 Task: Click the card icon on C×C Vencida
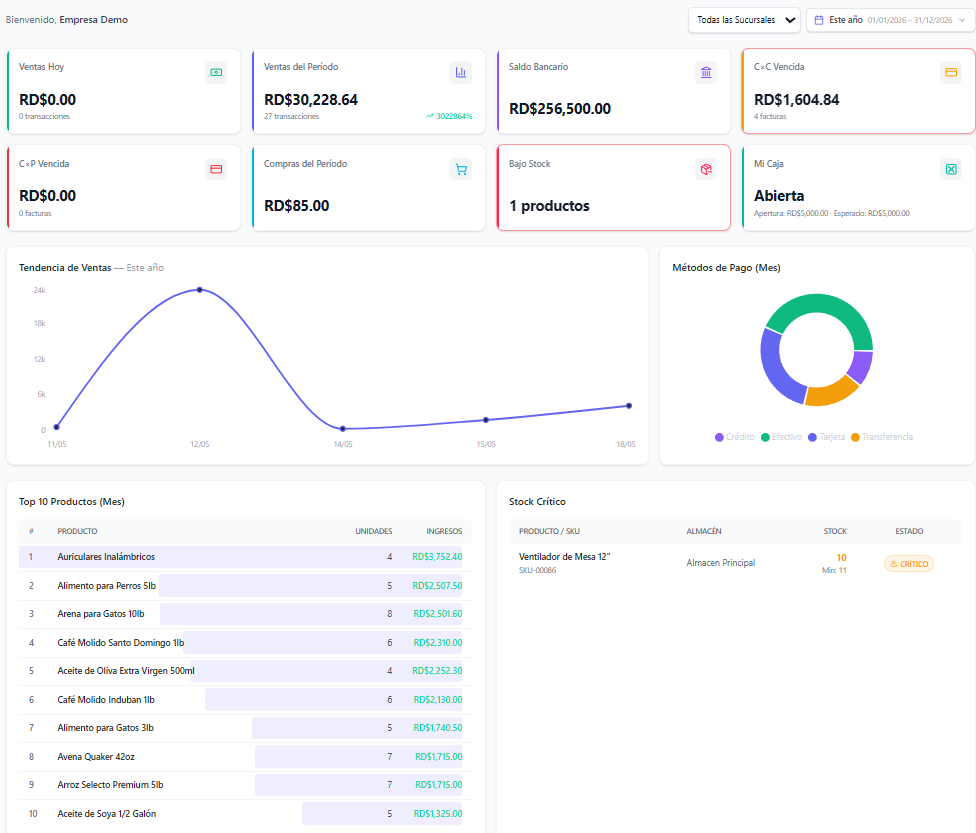click(x=950, y=72)
